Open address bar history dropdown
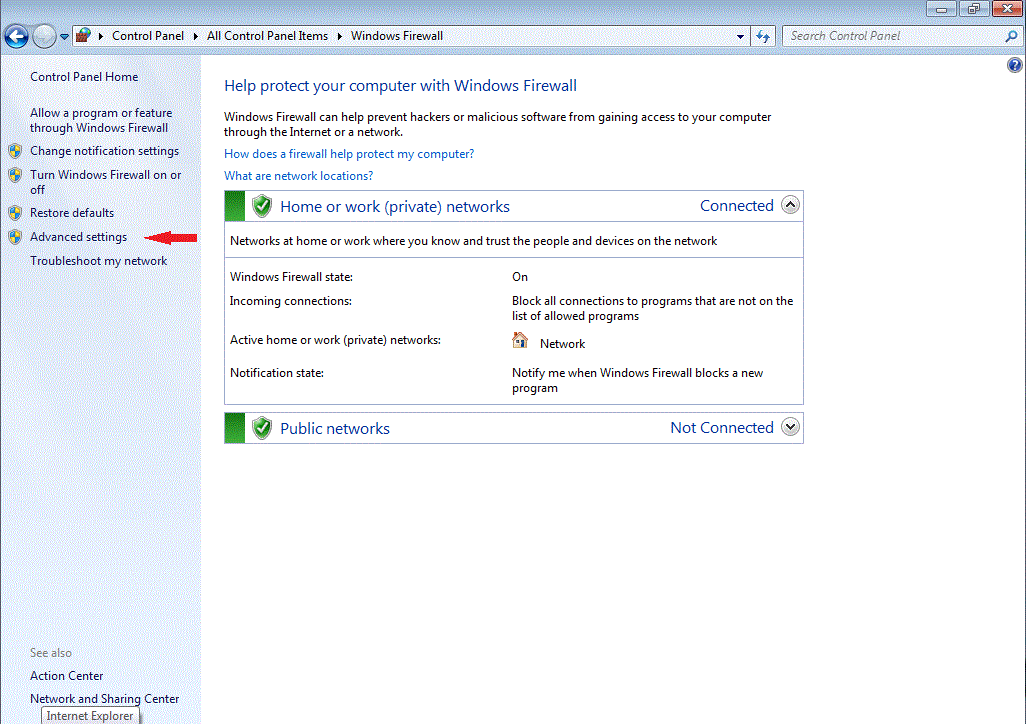This screenshot has width=1026, height=724. tap(740, 37)
